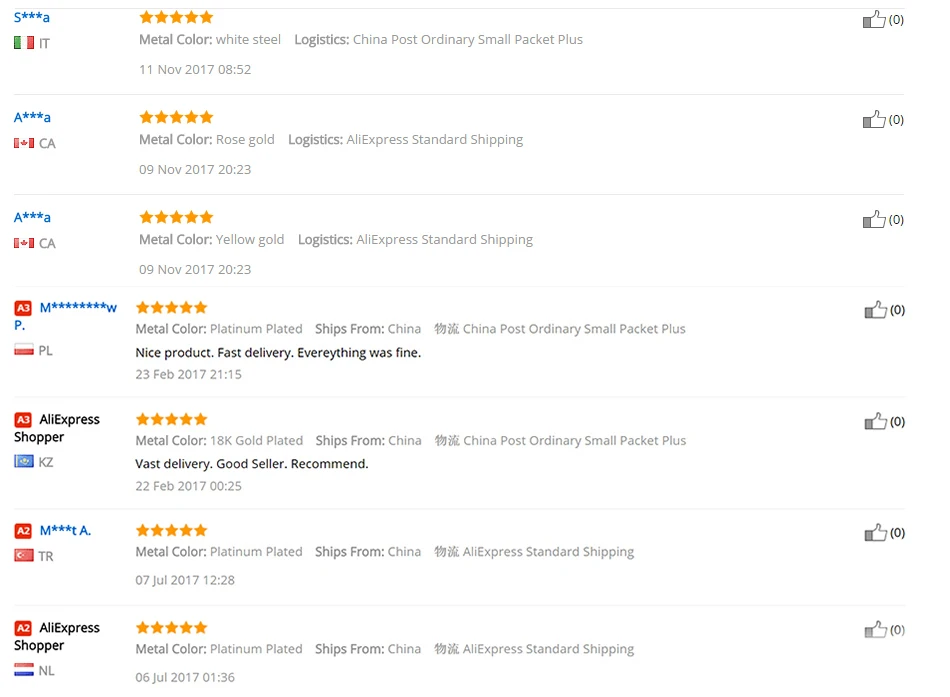Thumbs-up the M***t A. review
Image resolution: width=950 pixels, height=697 pixels.
point(875,533)
